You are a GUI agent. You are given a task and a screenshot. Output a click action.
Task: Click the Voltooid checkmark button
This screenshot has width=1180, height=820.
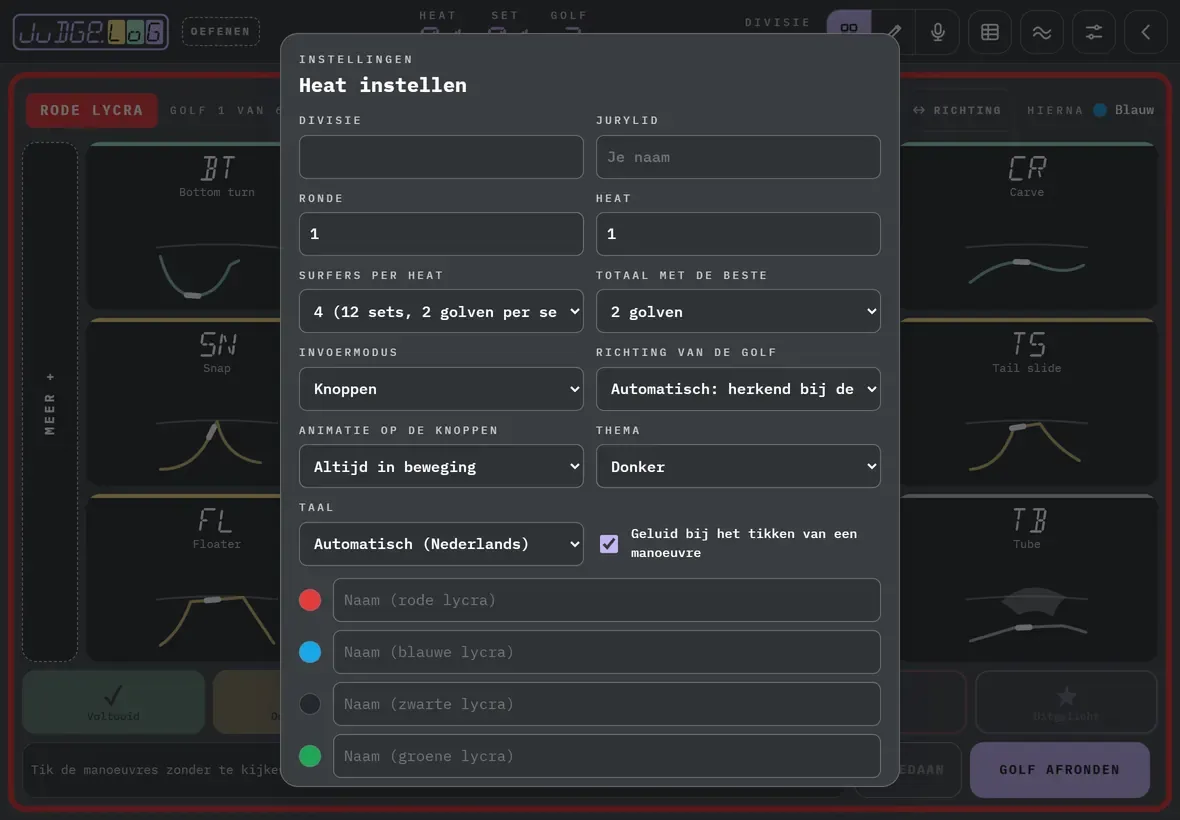[114, 702]
